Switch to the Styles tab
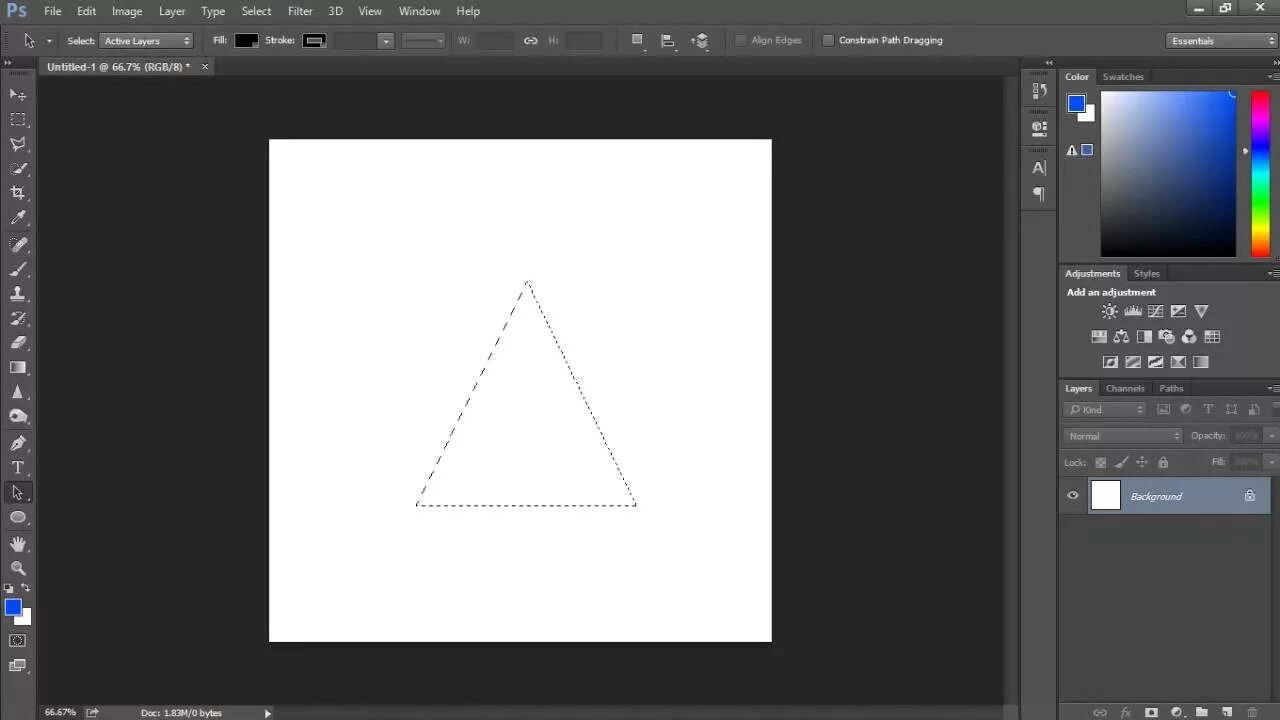Viewport: 1280px width, 720px height. point(1147,273)
